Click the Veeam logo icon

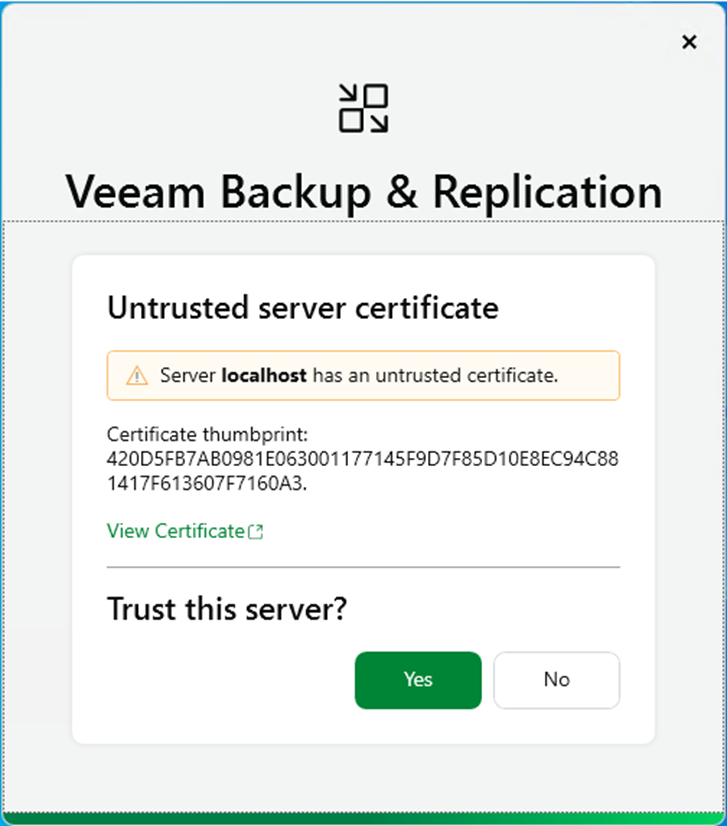pos(363,109)
